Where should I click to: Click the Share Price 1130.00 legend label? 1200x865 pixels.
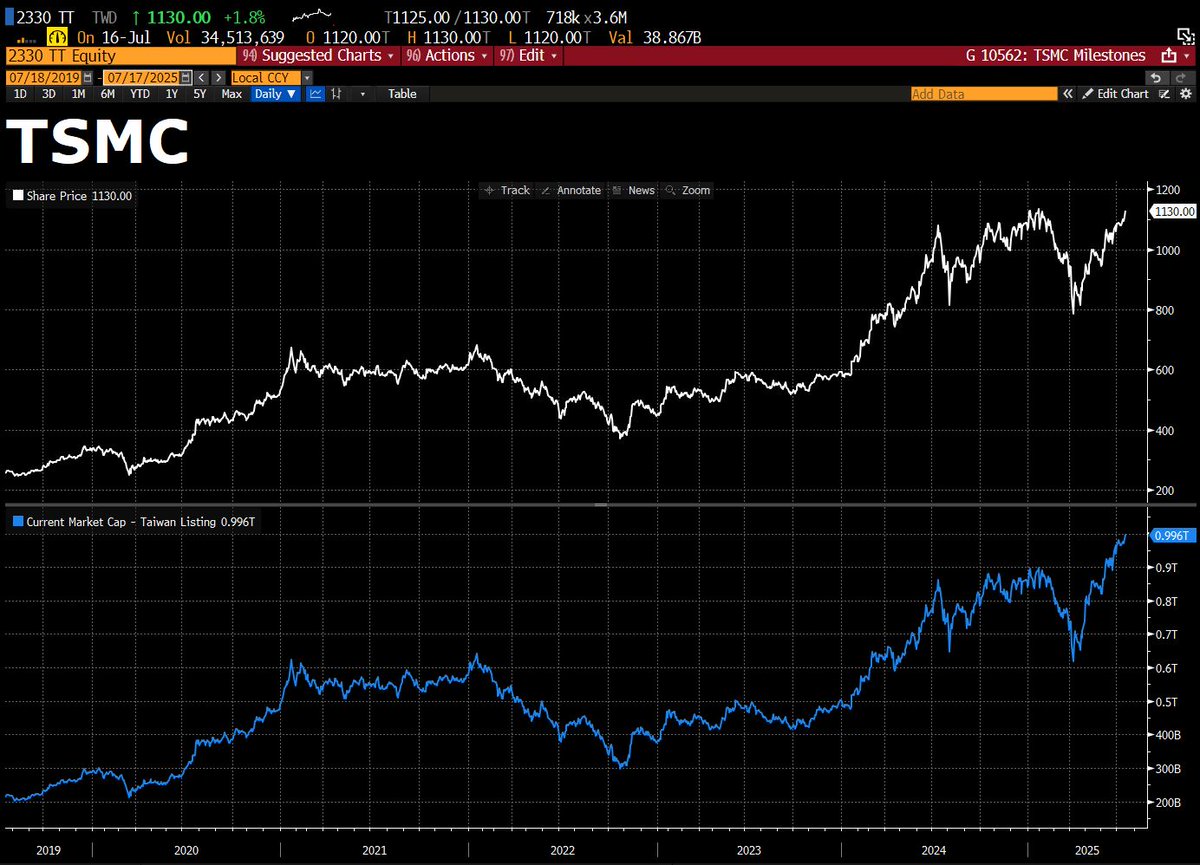pos(79,196)
